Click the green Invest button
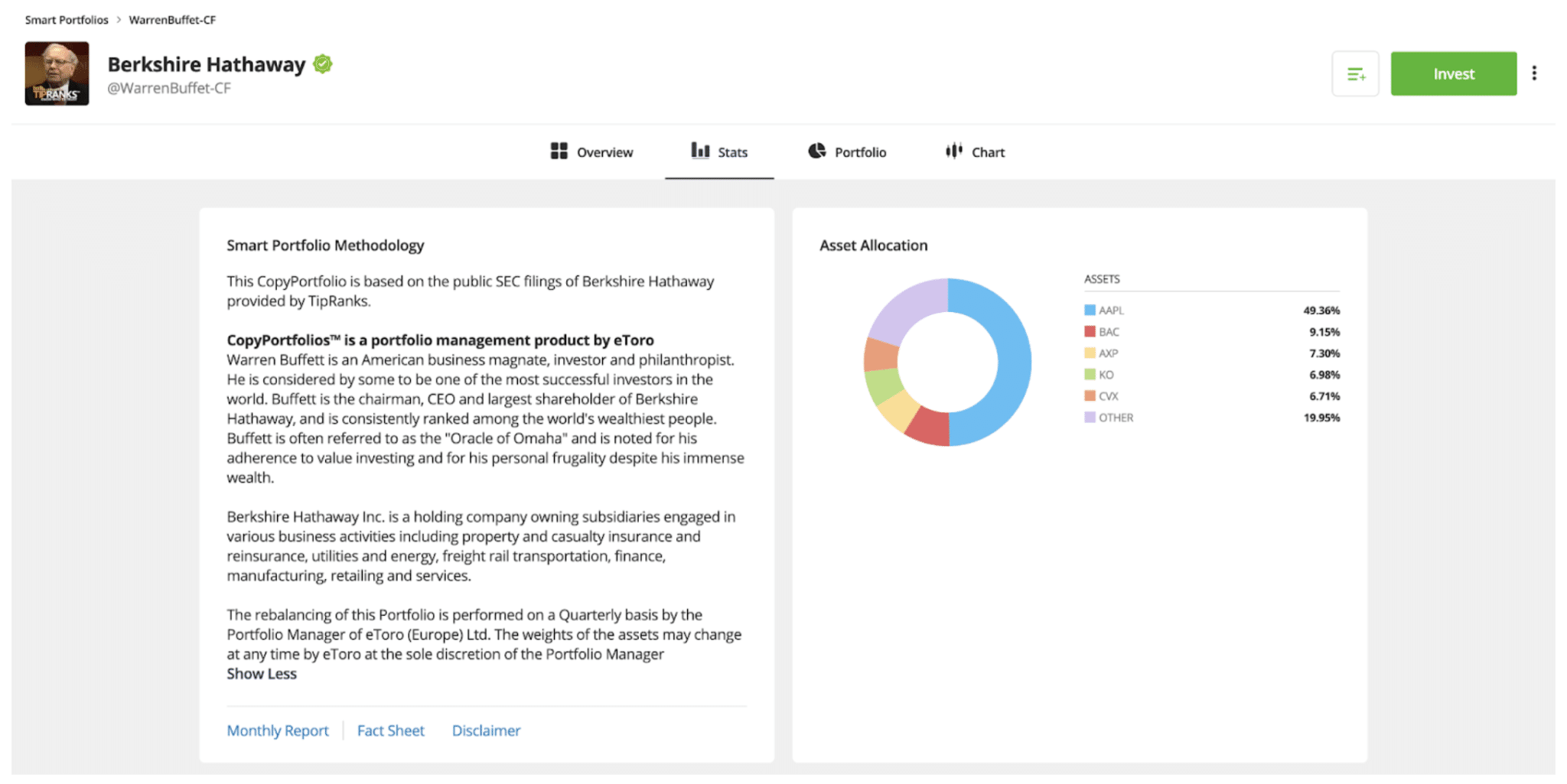Image resolution: width=1567 pixels, height=784 pixels. (x=1454, y=74)
